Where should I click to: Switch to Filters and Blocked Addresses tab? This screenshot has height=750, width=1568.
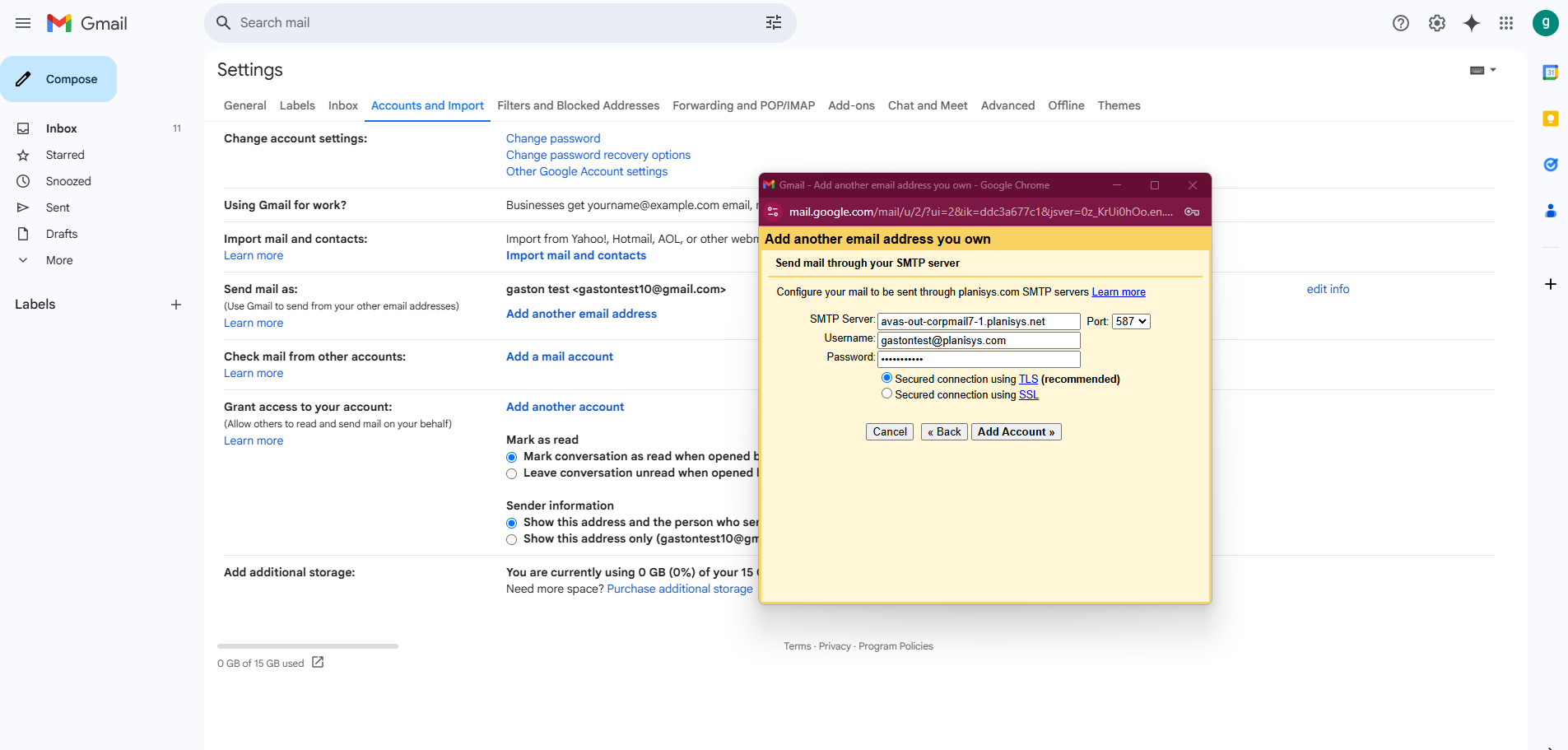point(578,105)
